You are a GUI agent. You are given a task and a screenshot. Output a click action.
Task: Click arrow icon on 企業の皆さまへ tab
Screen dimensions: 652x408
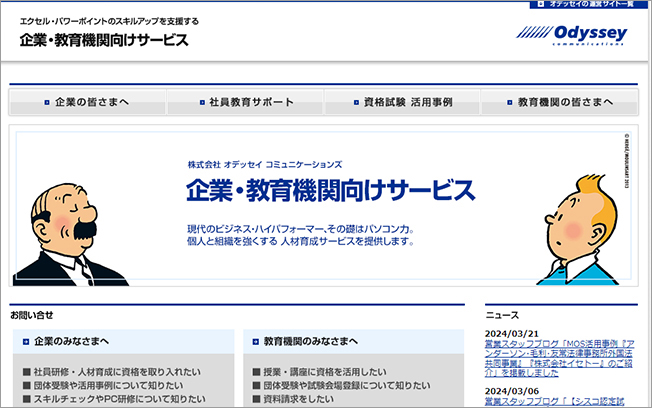coord(47,102)
